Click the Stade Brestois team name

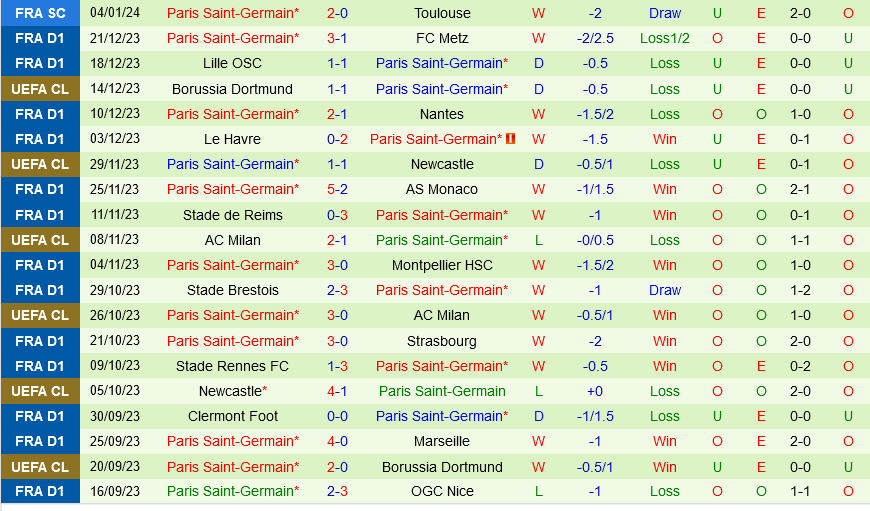233,290
